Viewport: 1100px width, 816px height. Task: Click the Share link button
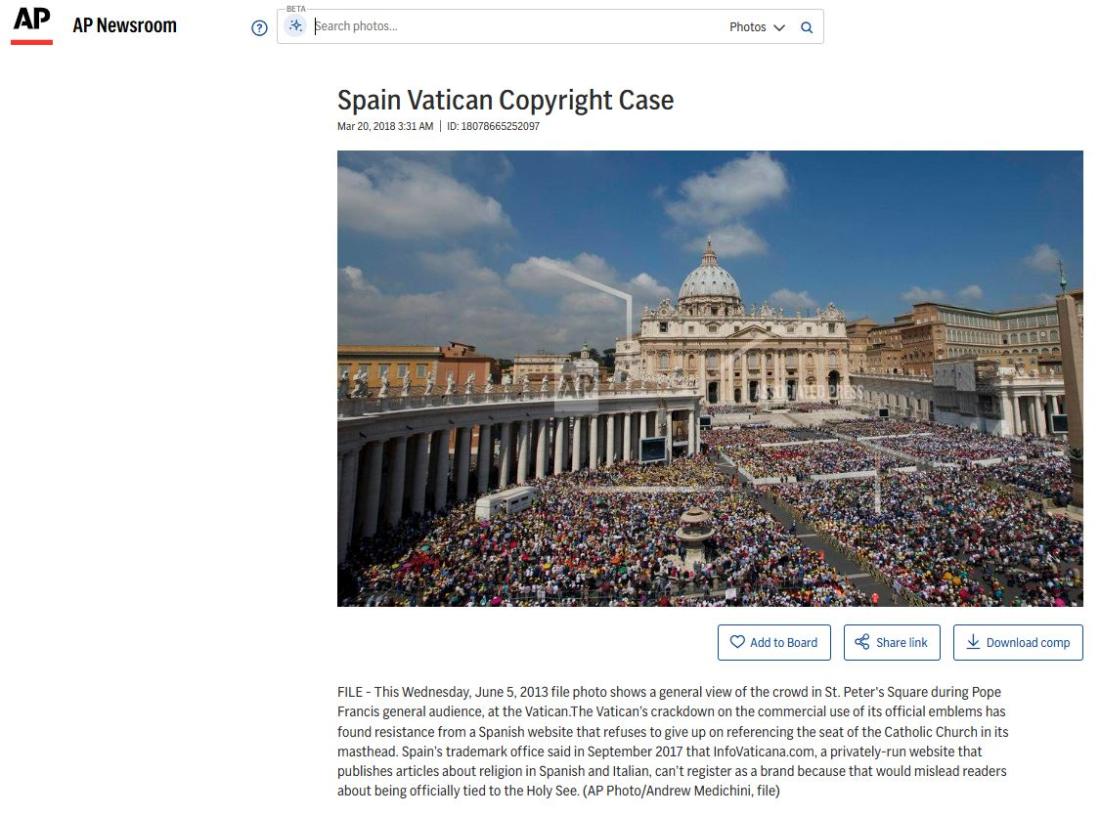(892, 642)
